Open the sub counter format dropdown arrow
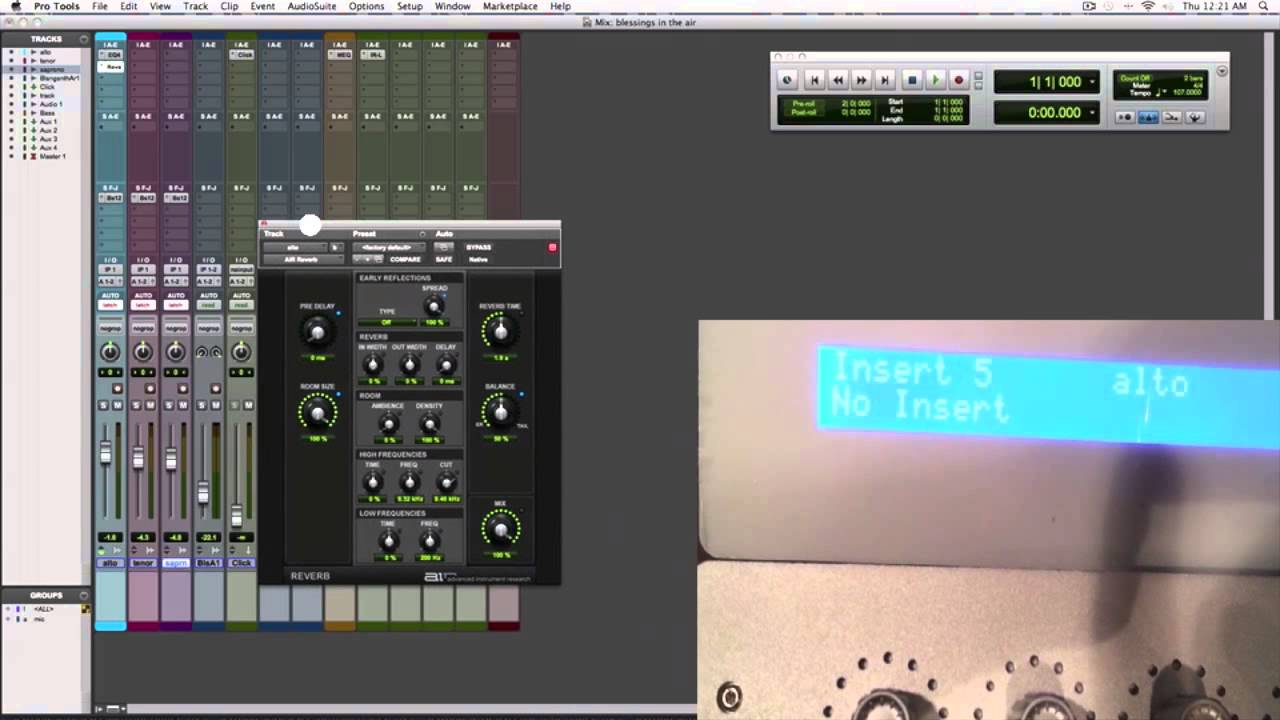1280x720 pixels. coord(1092,113)
